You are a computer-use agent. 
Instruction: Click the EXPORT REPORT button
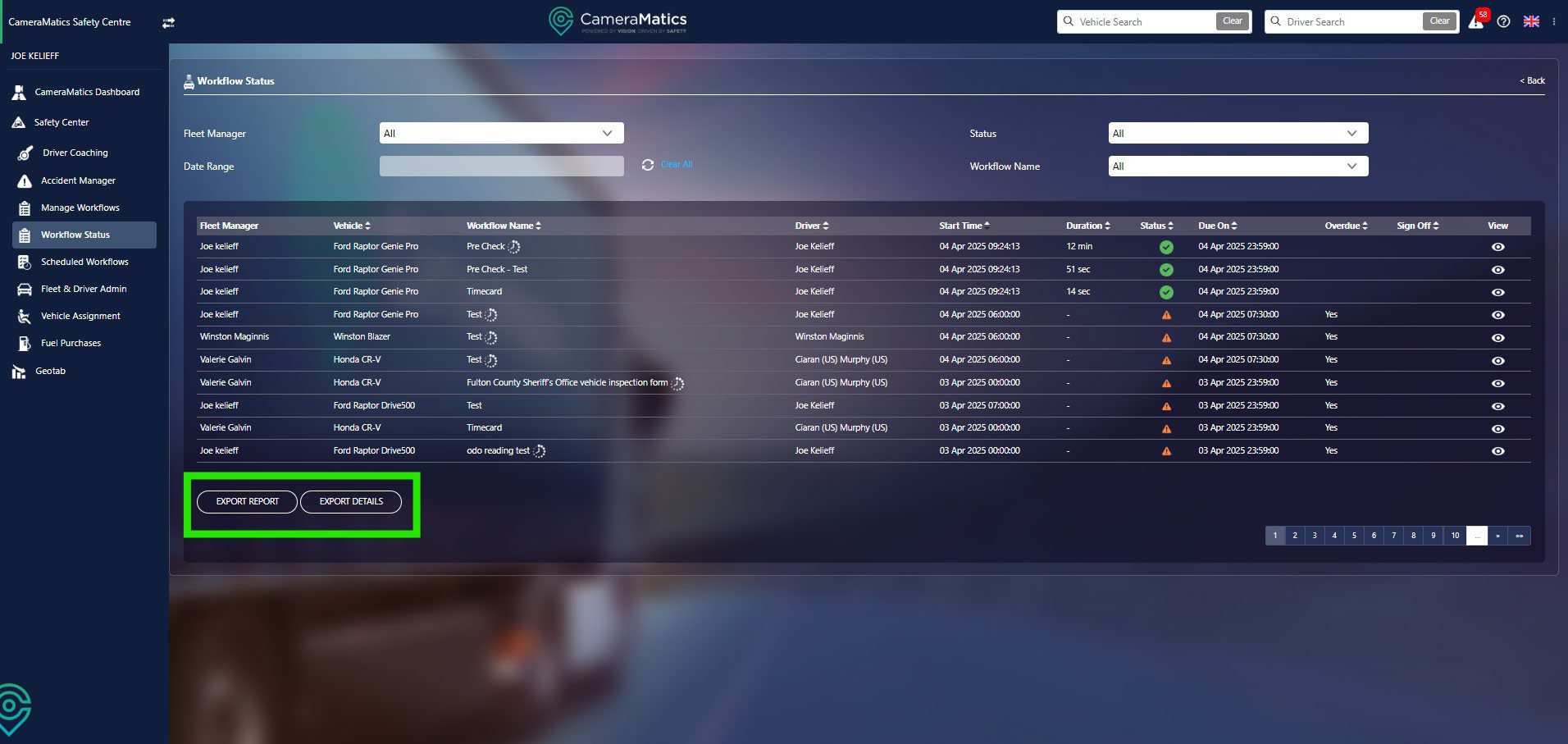pyautogui.click(x=247, y=502)
